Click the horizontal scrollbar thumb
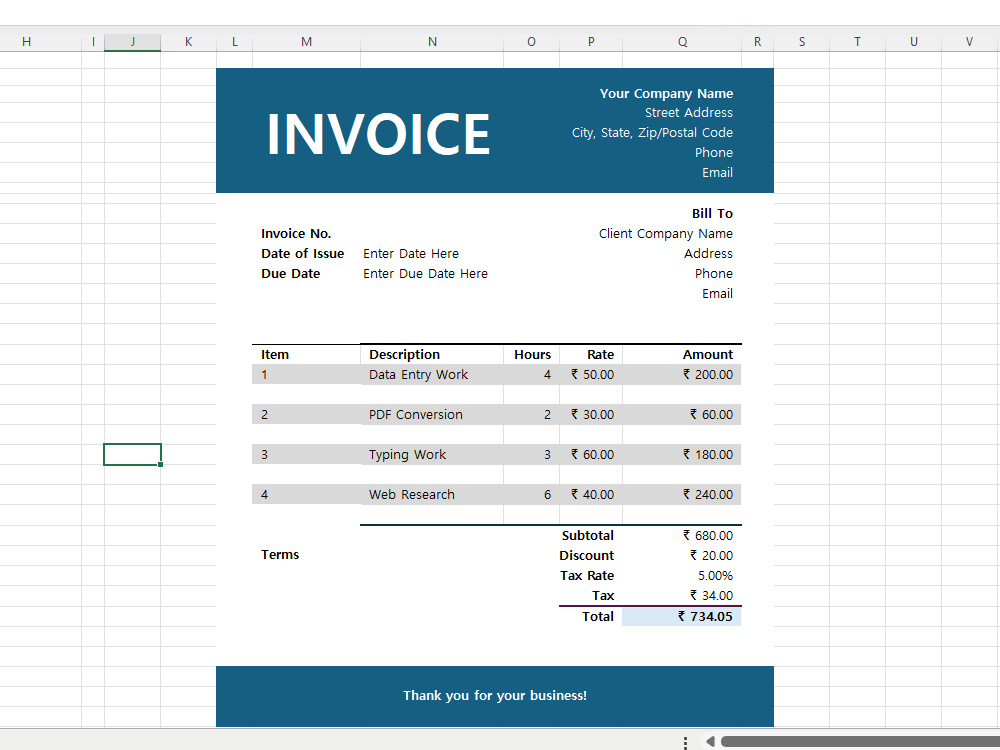 click(860, 741)
